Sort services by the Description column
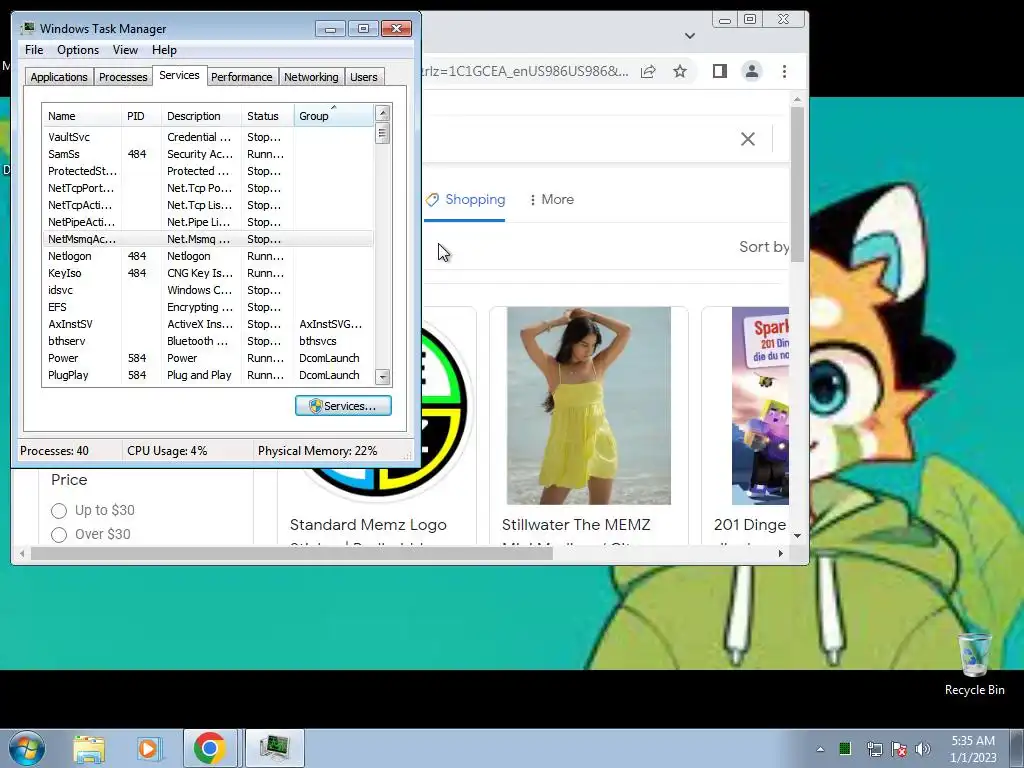The width and height of the screenshot is (1024, 768). 201,116
